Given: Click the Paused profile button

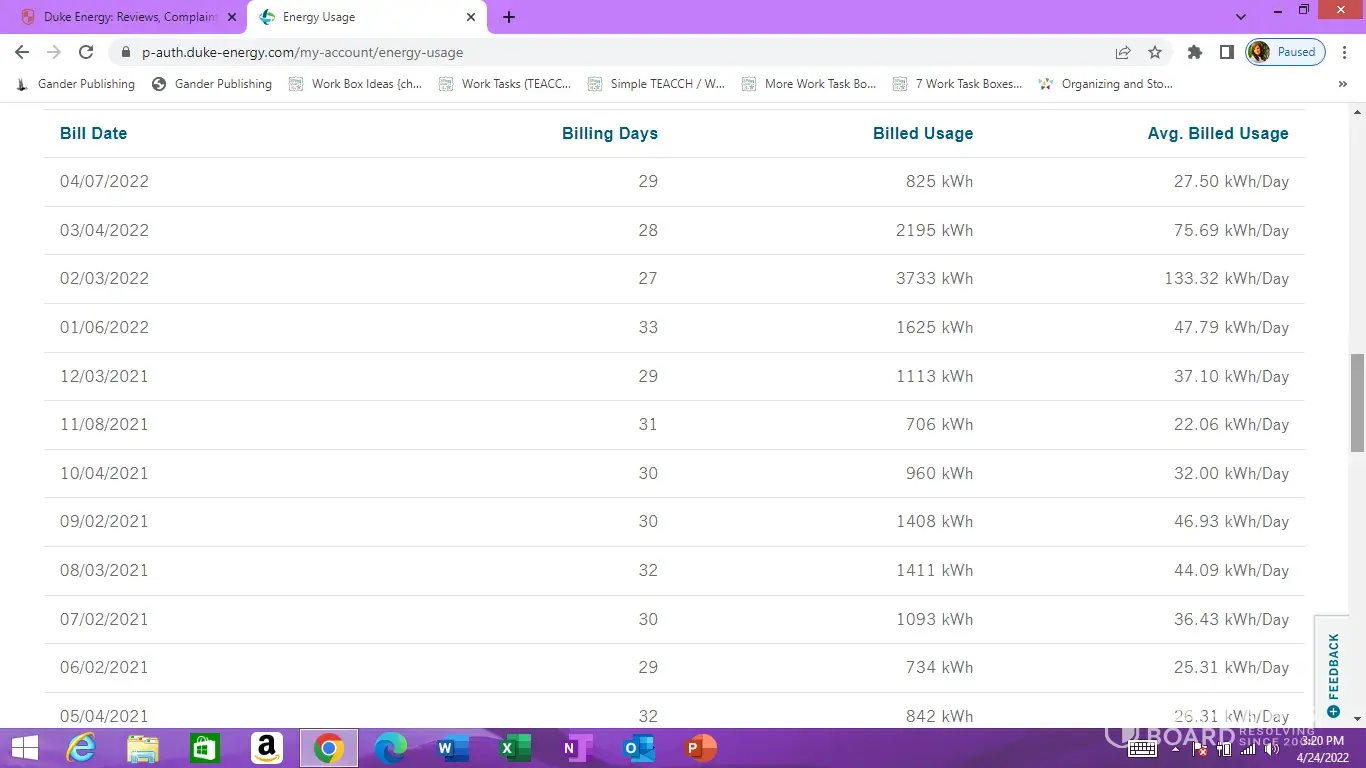Looking at the screenshot, I should (x=1286, y=52).
